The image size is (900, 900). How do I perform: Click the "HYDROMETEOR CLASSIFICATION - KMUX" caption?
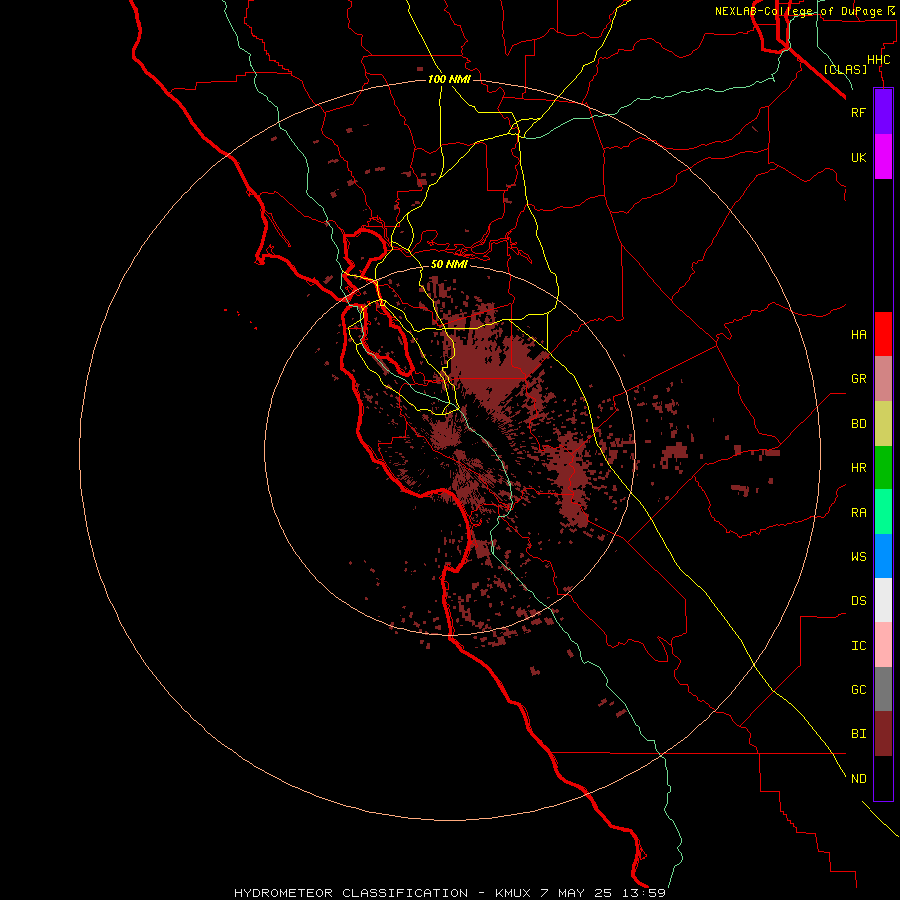point(382,893)
